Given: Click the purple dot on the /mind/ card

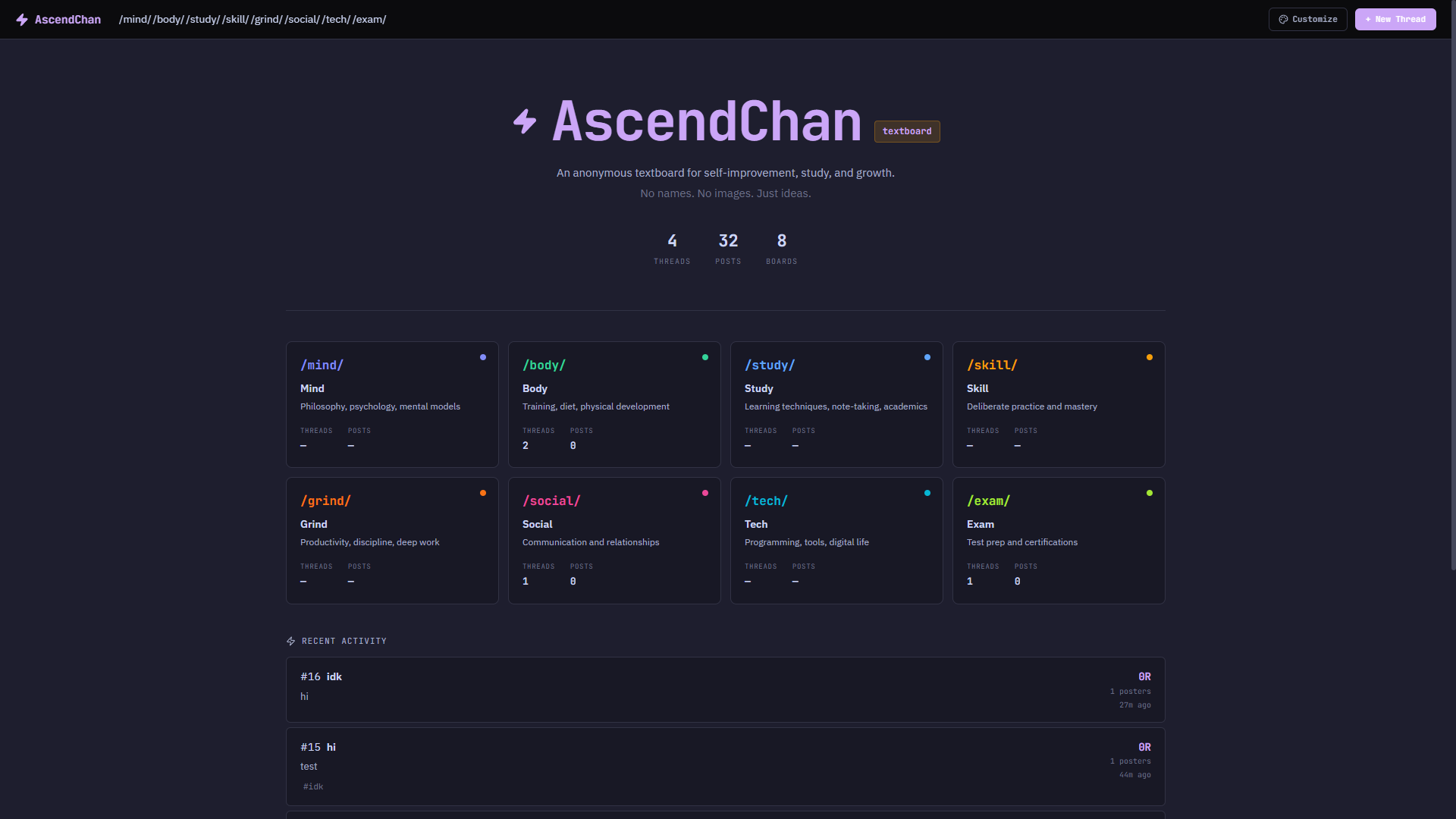Looking at the screenshot, I should coord(483,357).
